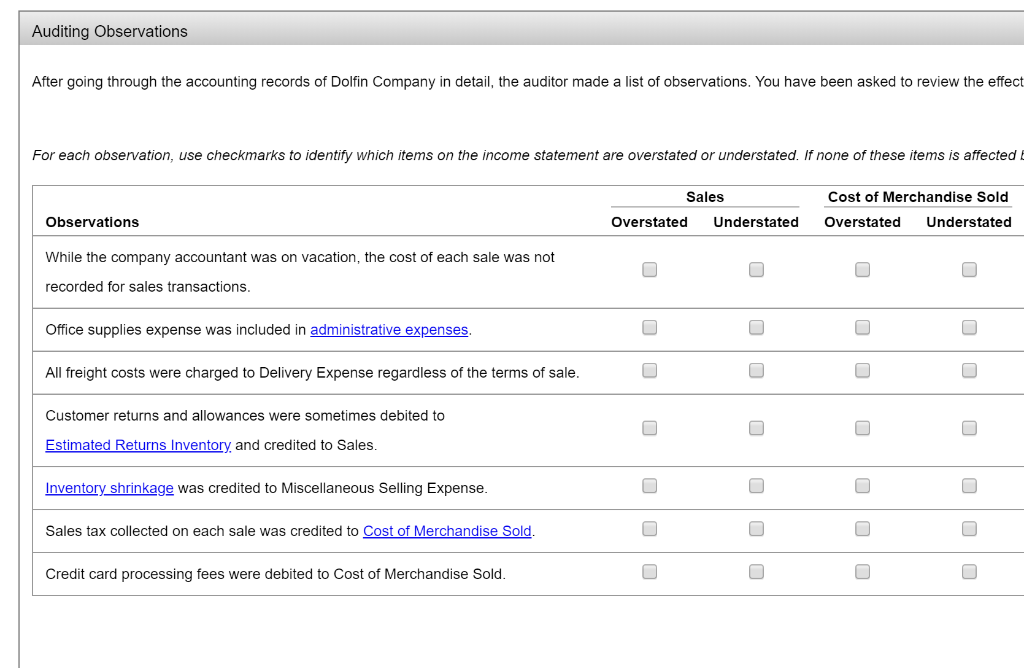Check Sales Overstated for sales tax row

(649, 529)
